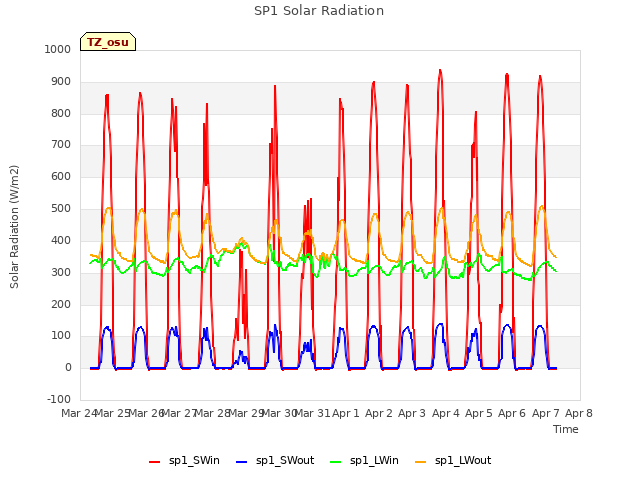Click the 900 y-axis tick label
The height and width of the screenshot is (480, 640).
pos(61,81)
